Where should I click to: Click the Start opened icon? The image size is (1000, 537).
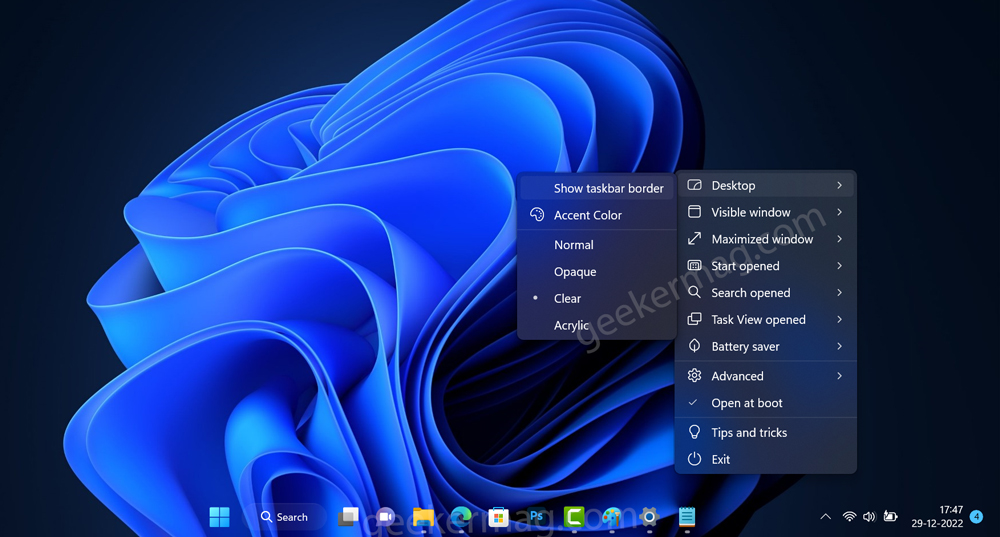tap(695, 265)
